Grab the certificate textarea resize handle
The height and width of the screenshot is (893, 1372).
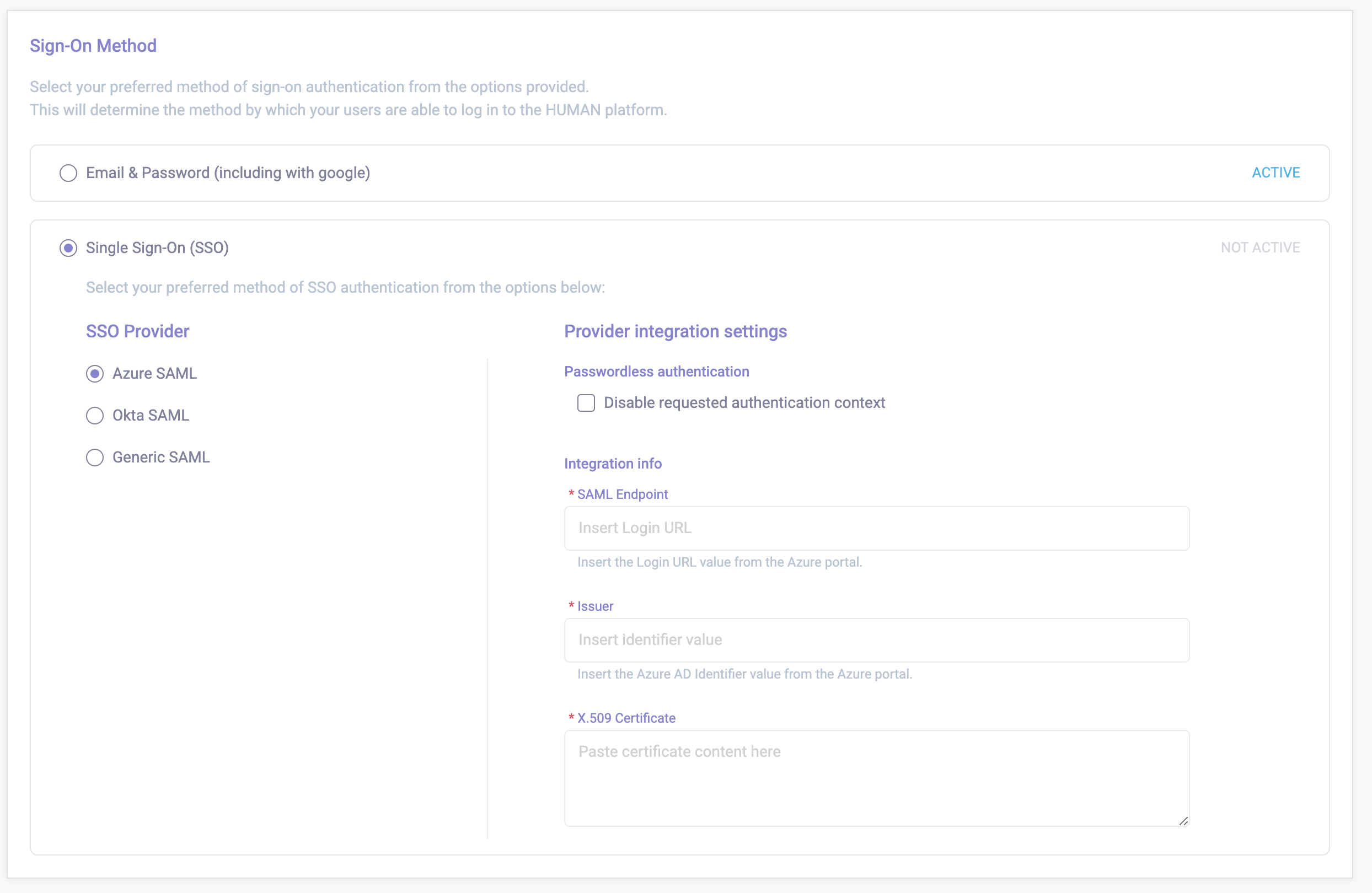[x=1183, y=820]
